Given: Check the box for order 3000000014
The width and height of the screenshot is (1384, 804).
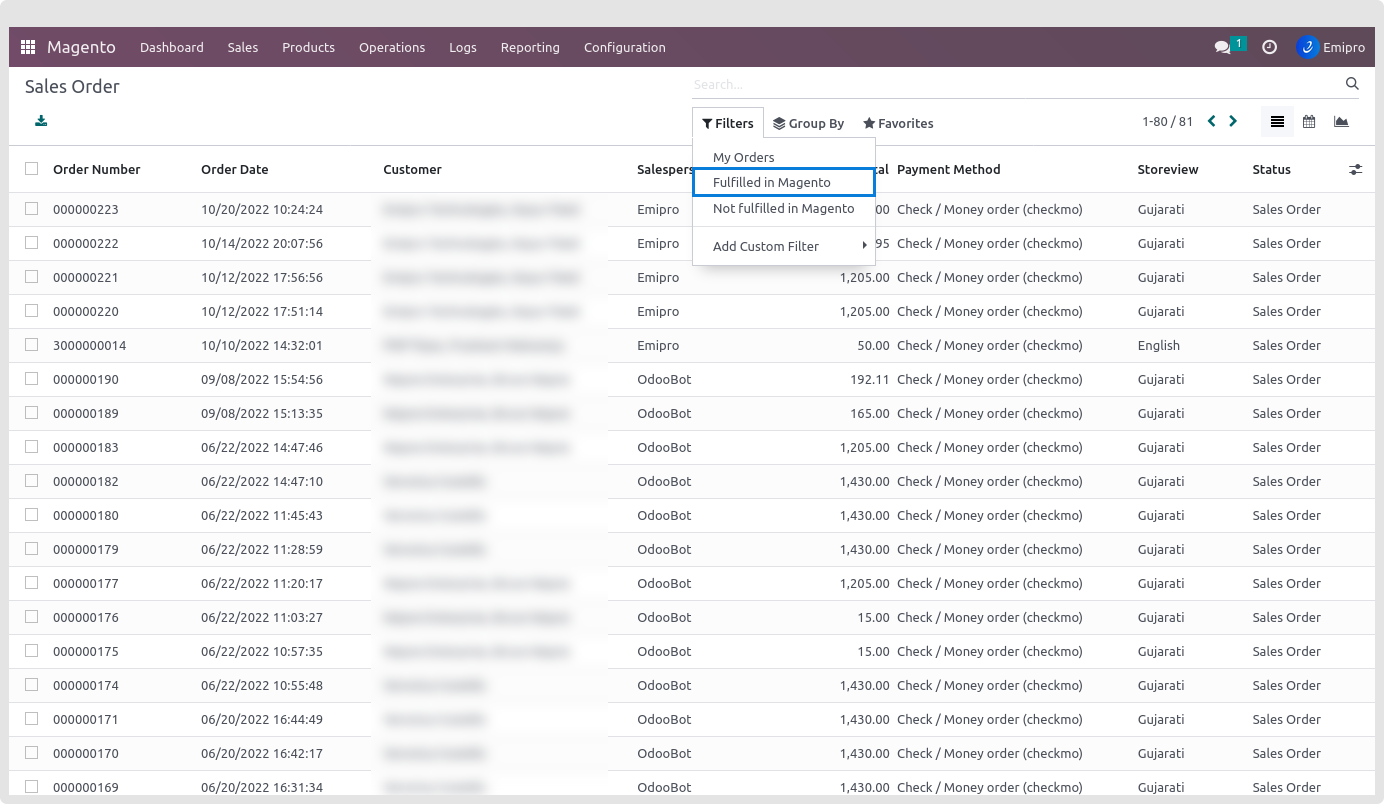Looking at the screenshot, I should [32, 345].
